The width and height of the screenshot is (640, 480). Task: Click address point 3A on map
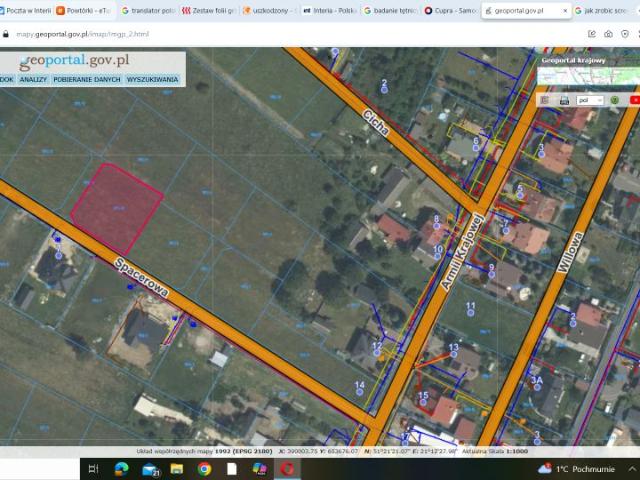537,384
